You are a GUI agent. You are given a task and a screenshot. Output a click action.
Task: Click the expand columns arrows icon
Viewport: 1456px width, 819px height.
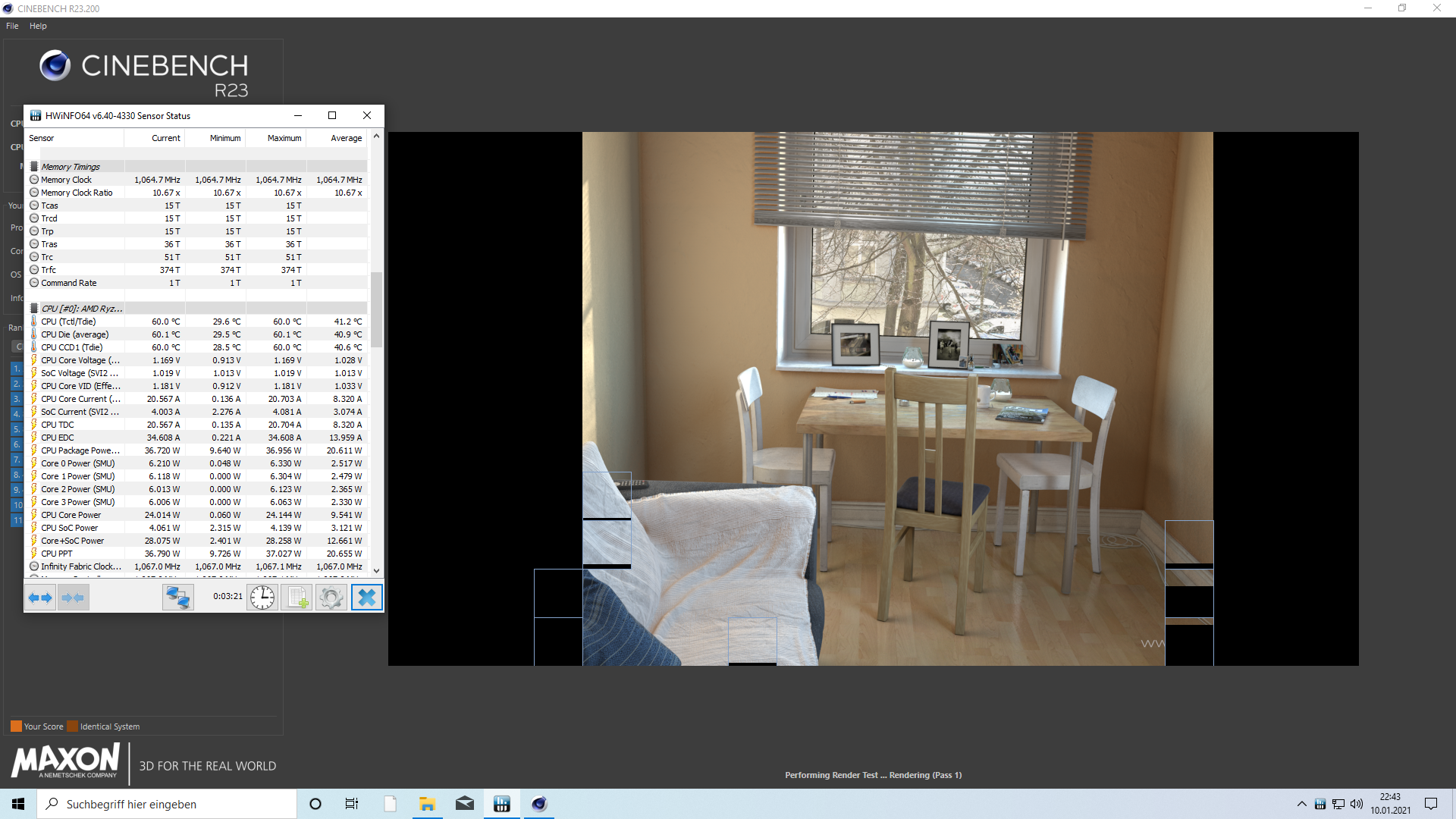pyautogui.click(x=41, y=598)
